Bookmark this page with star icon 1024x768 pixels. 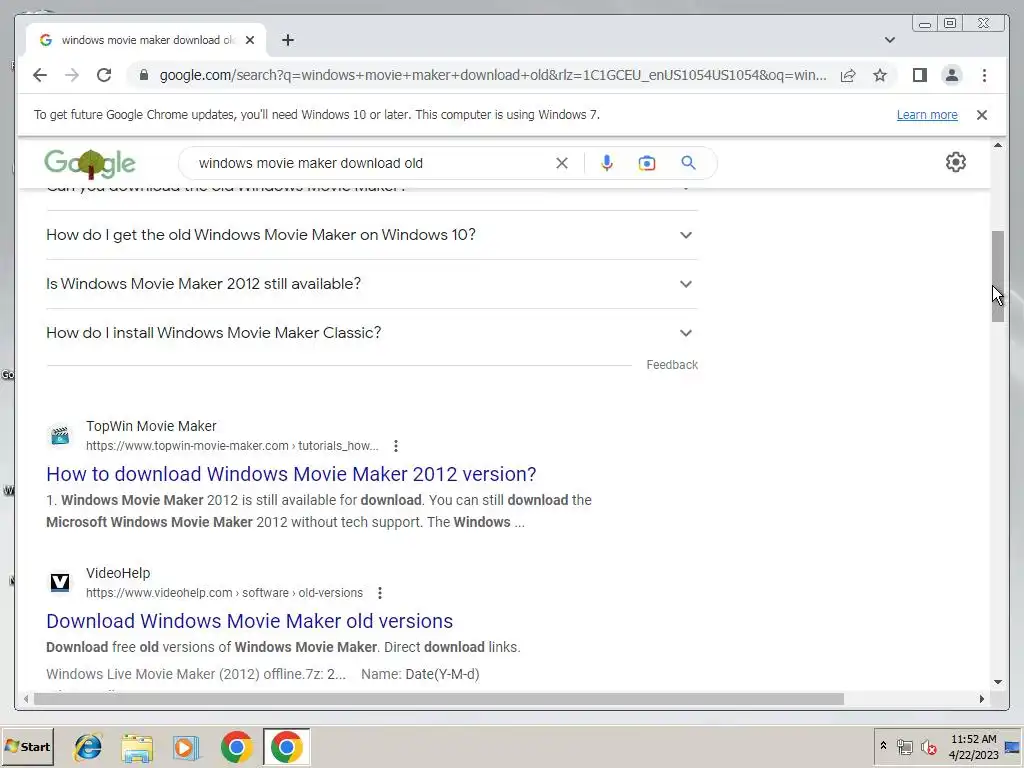[880, 75]
